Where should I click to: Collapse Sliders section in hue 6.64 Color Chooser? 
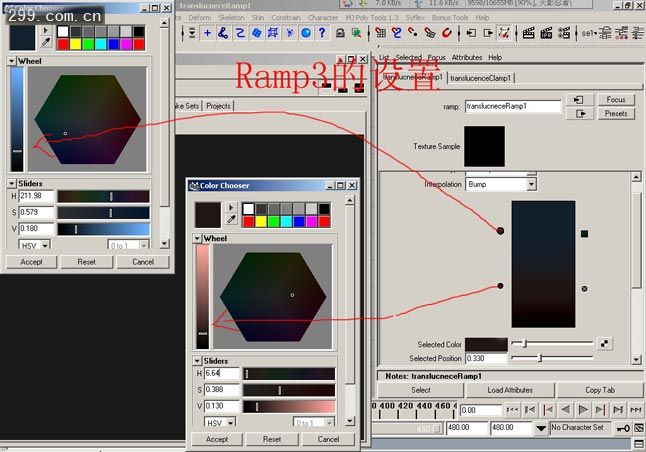197,361
